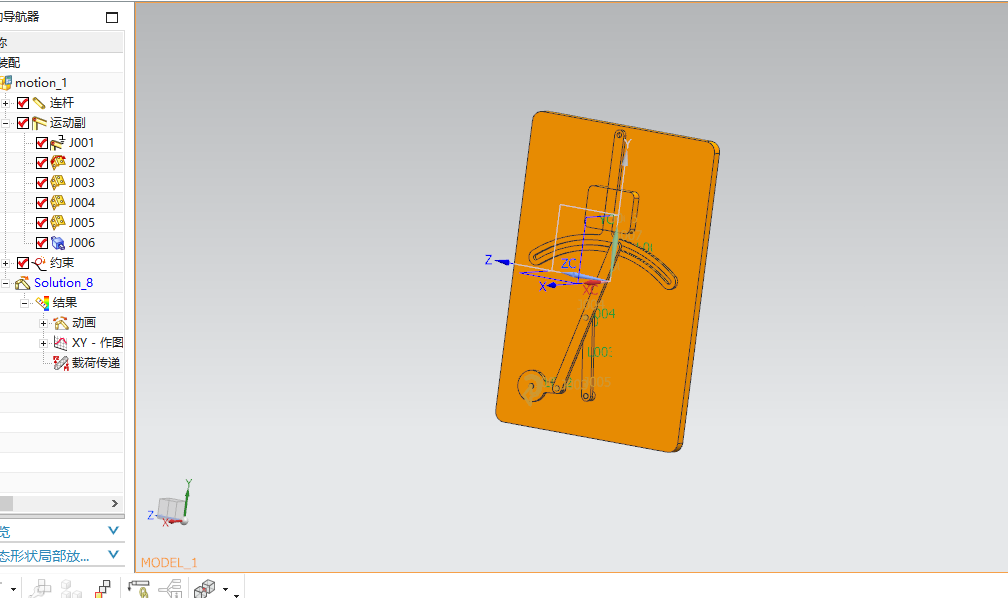Click the Solution_8 solution icon
Screen dimensions: 1008x598
[22, 283]
